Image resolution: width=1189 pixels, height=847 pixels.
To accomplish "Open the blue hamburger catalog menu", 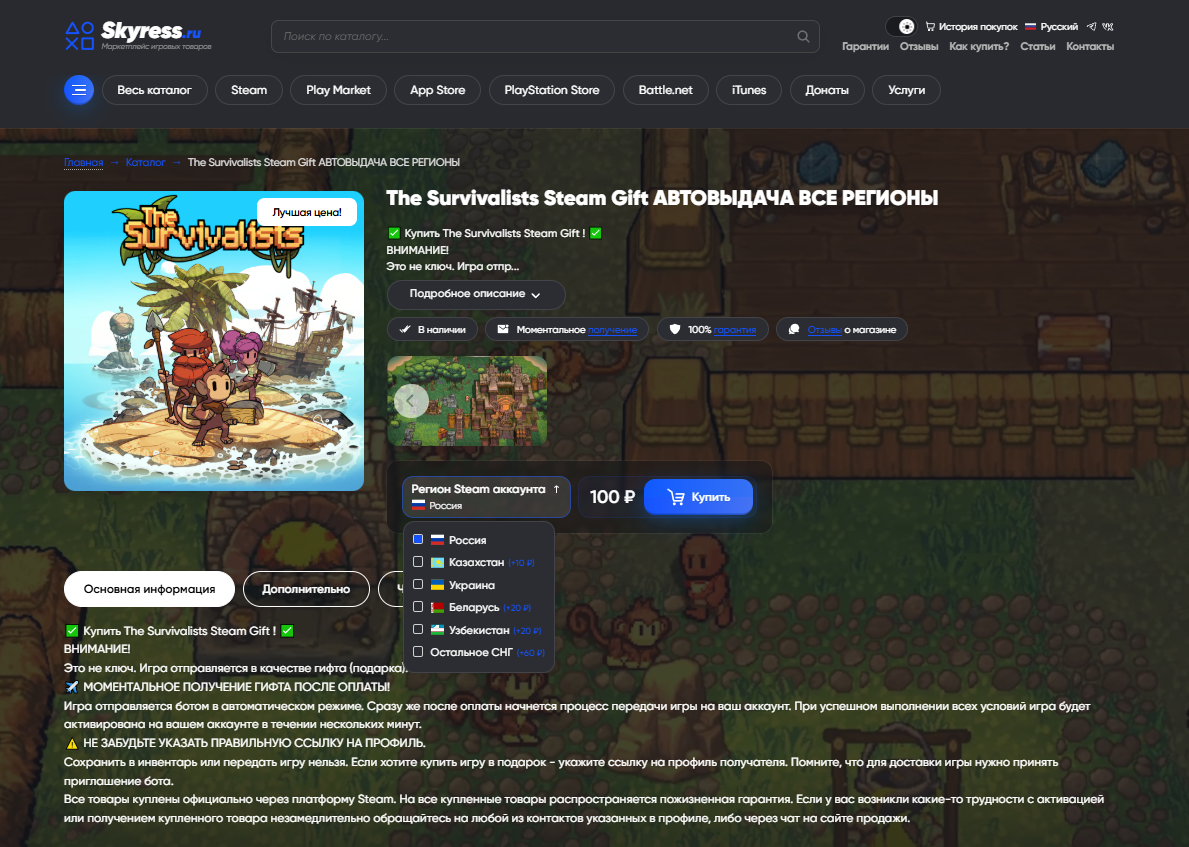I will [x=79, y=90].
